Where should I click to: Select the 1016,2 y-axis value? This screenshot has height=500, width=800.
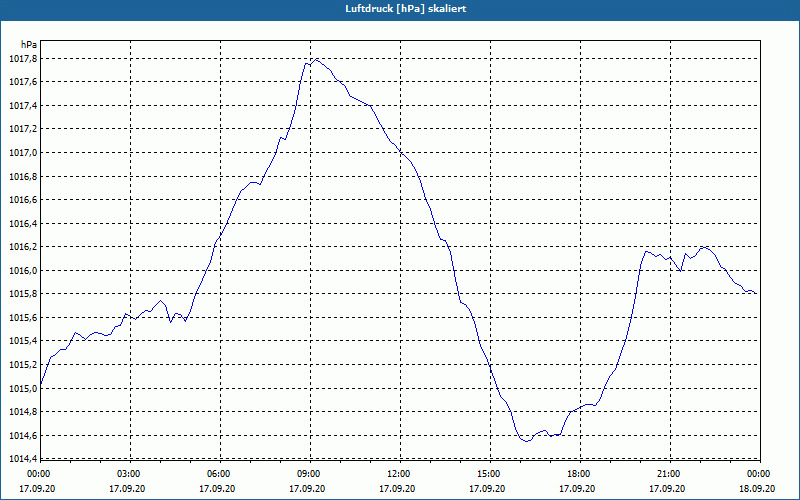[23, 247]
